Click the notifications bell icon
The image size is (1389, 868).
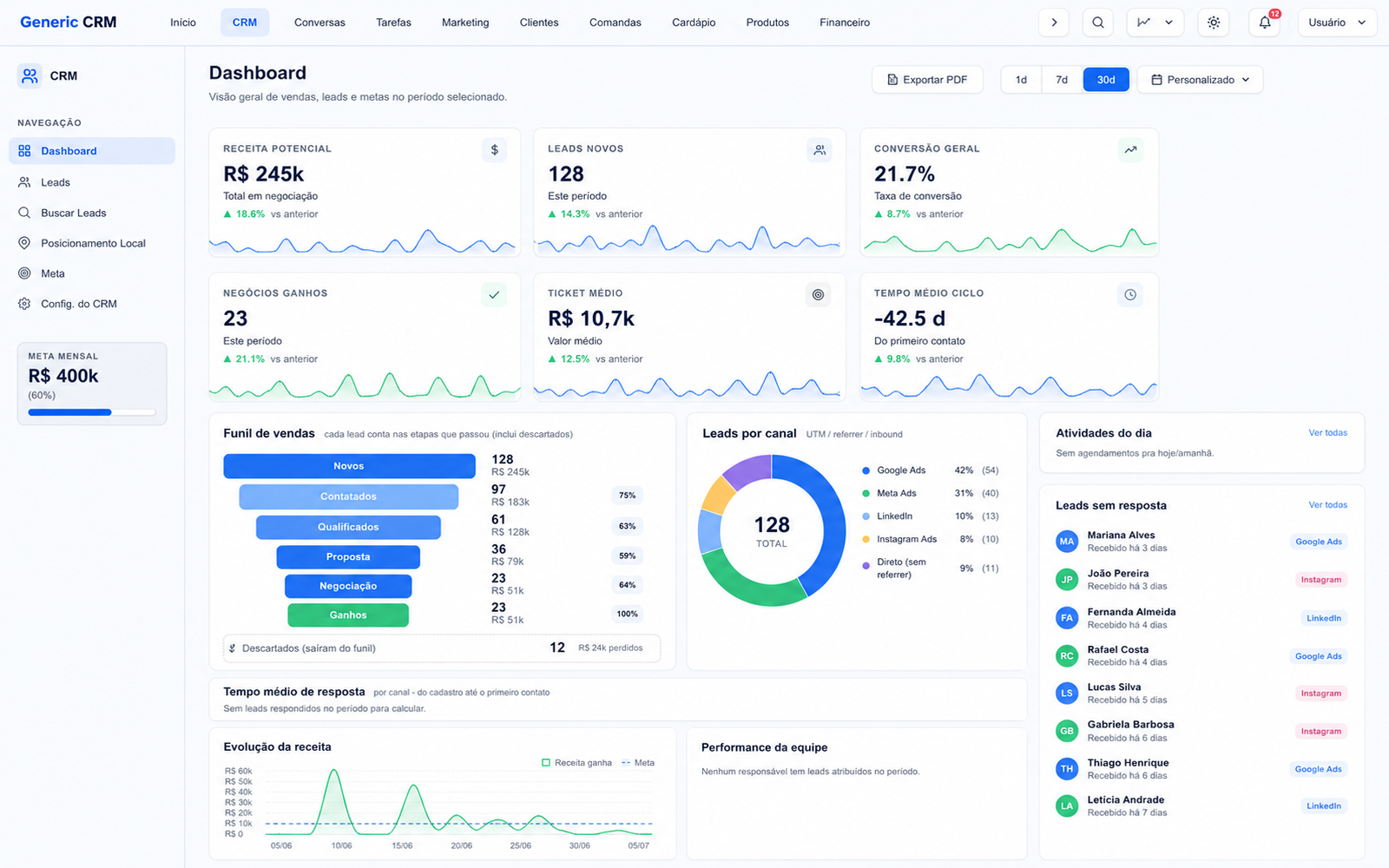[x=1265, y=23]
